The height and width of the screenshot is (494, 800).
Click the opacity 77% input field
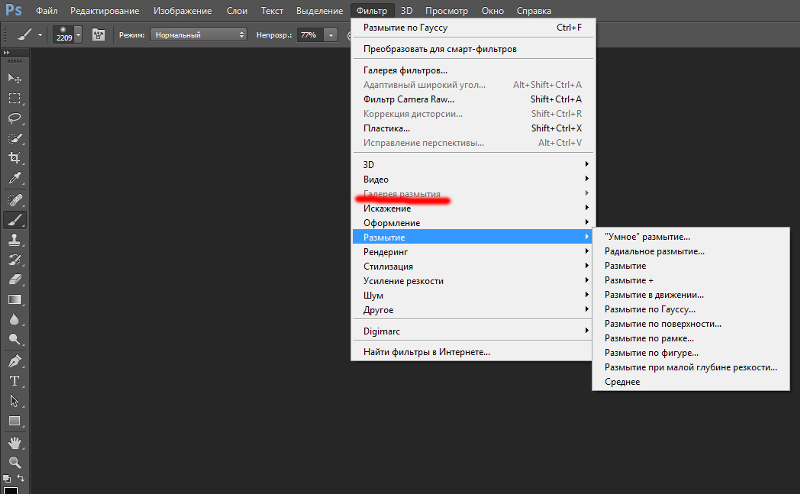[310, 35]
